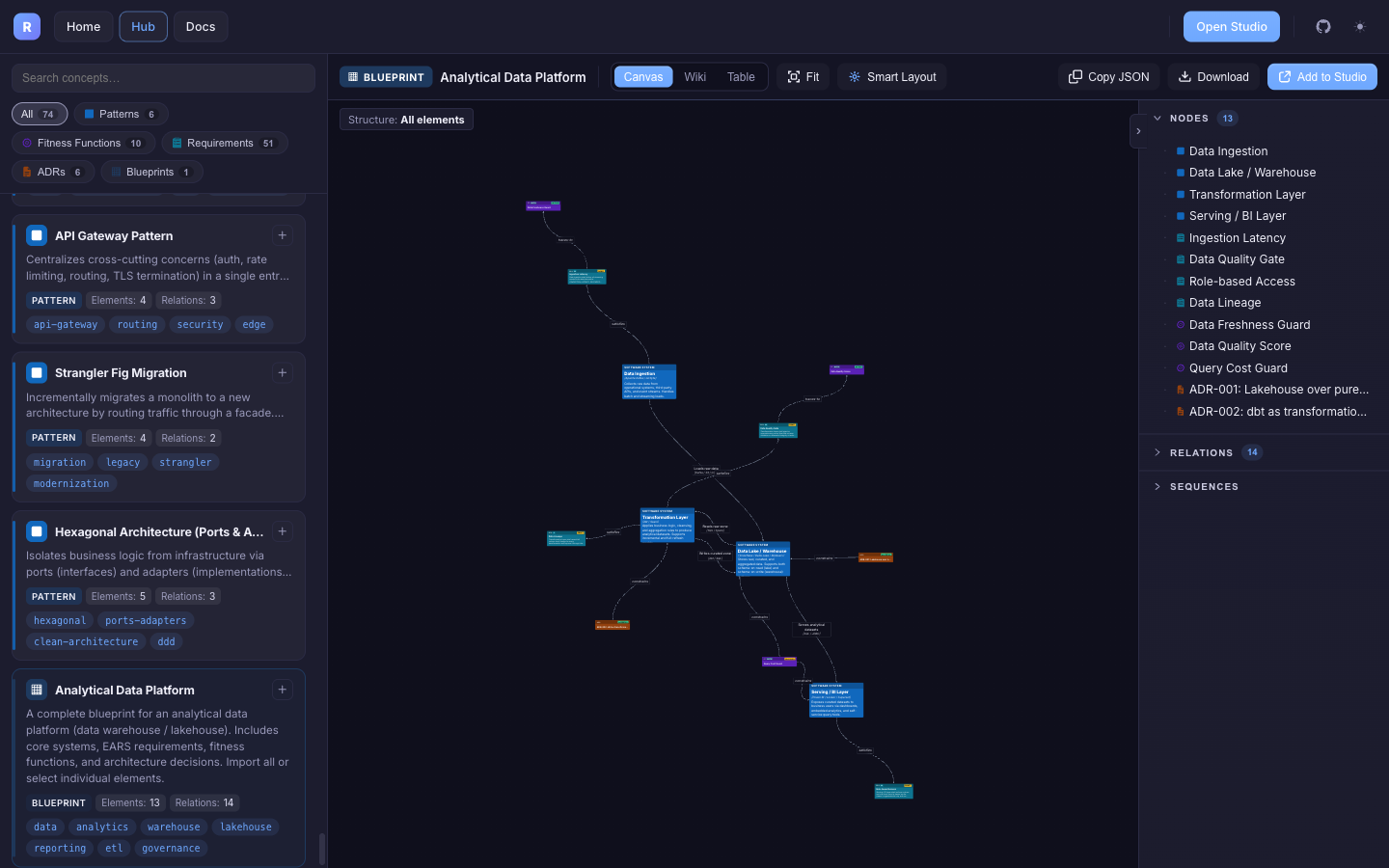Collapse the Nodes section
Image resolution: width=1389 pixels, height=868 pixels.
pyautogui.click(x=1157, y=118)
